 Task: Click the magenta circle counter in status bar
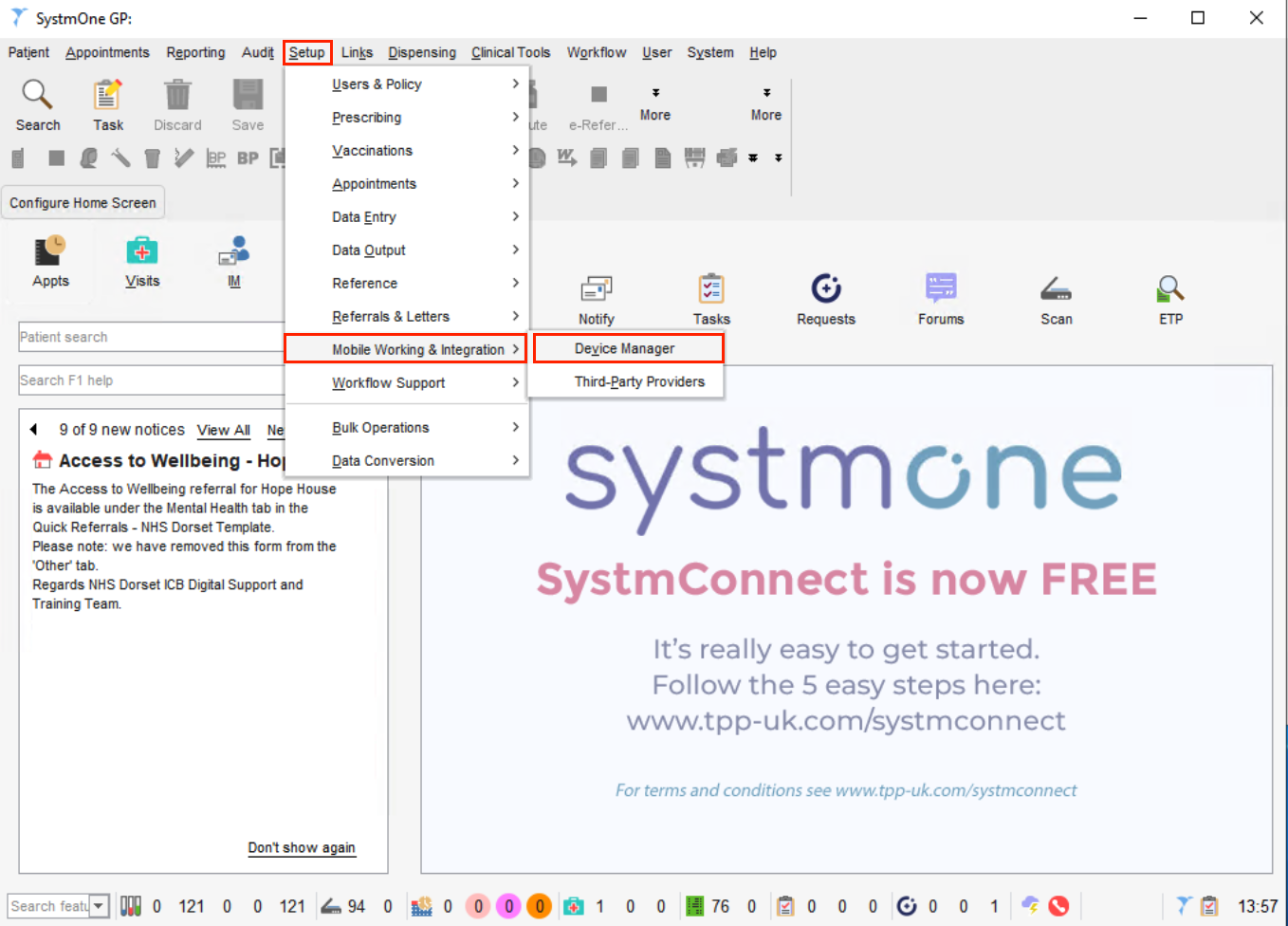[x=508, y=906]
